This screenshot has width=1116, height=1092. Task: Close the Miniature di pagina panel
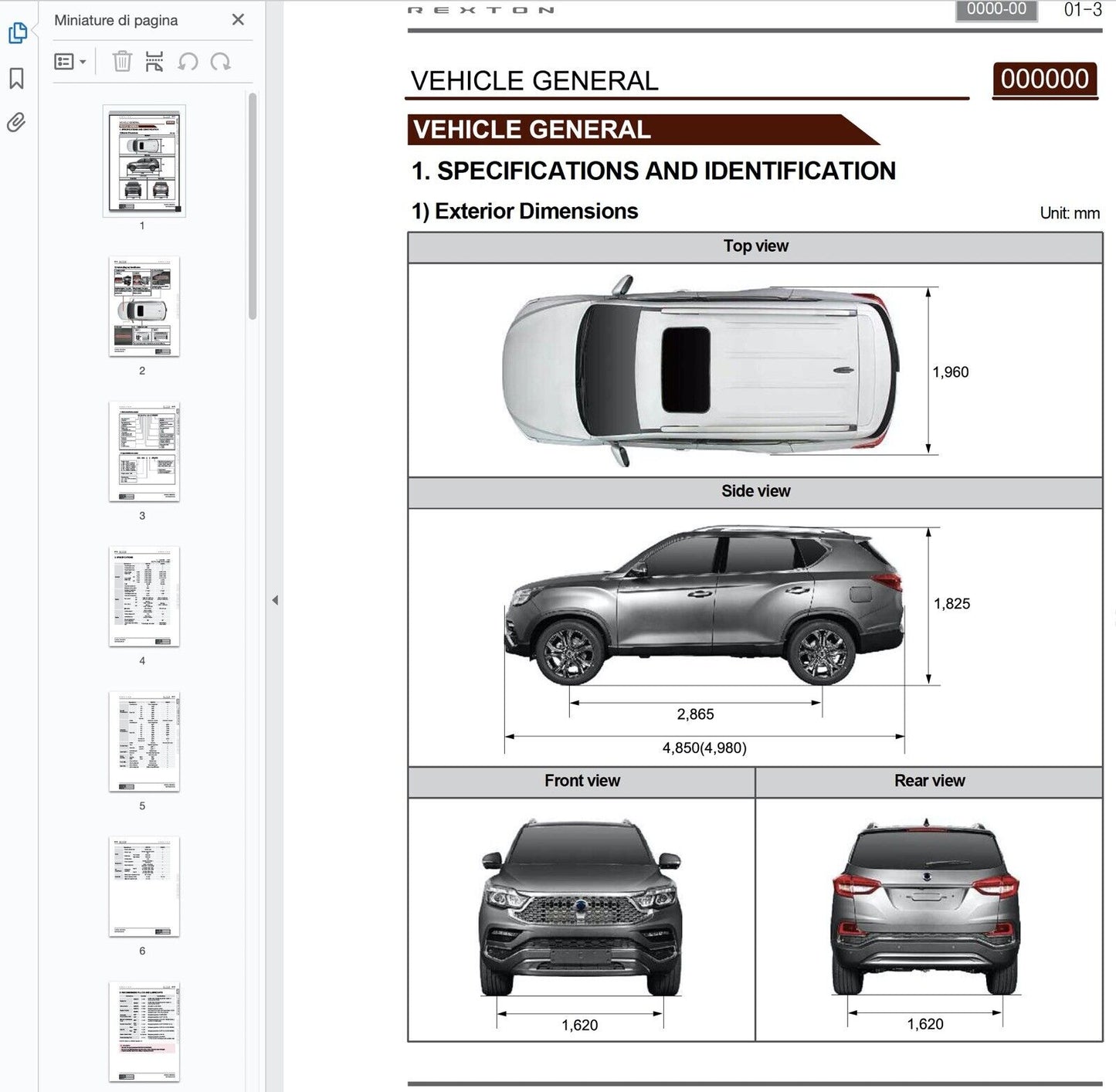pyautogui.click(x=238, y=20)
